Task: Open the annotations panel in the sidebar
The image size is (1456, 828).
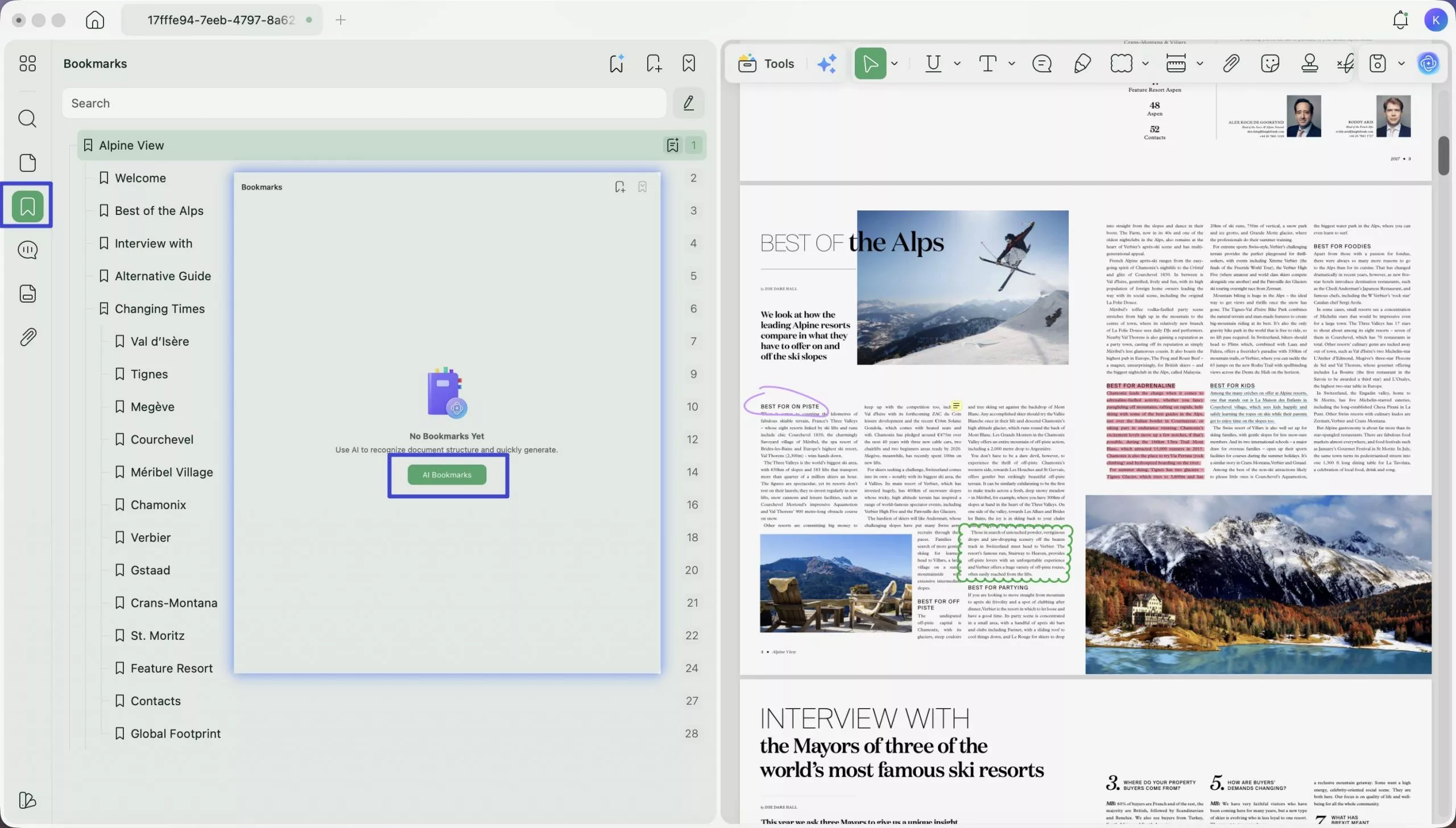Action: [x=27, y=250]
